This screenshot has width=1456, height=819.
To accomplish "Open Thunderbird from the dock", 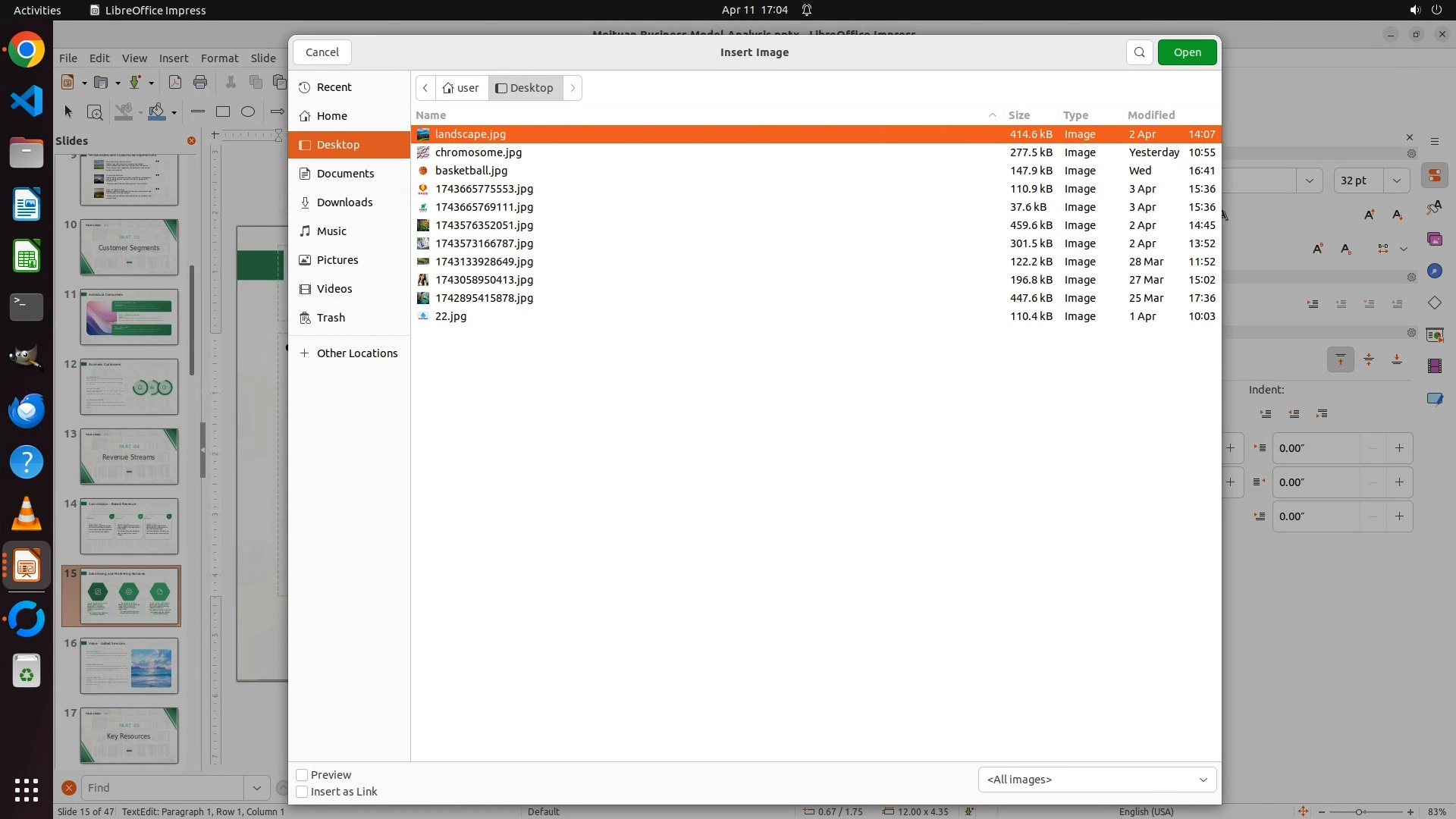I will pyautogui.click(x=27, y=411).
